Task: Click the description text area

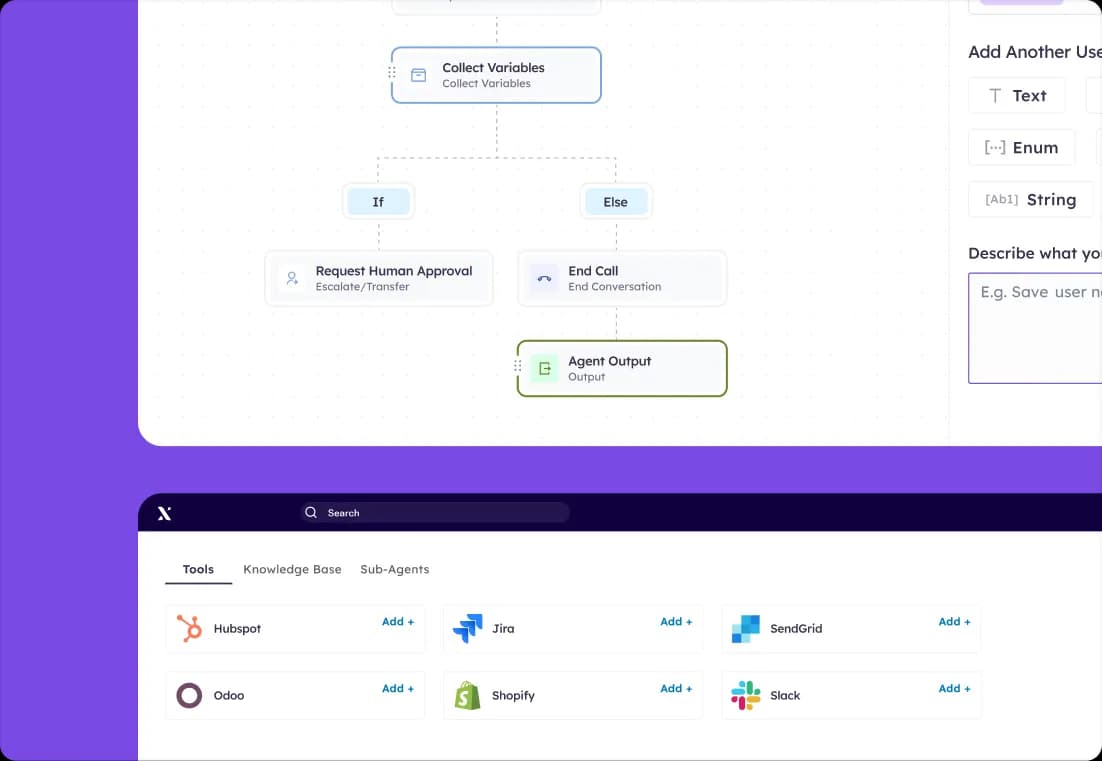Action: pyautogui.click(x=1040, y=328)
